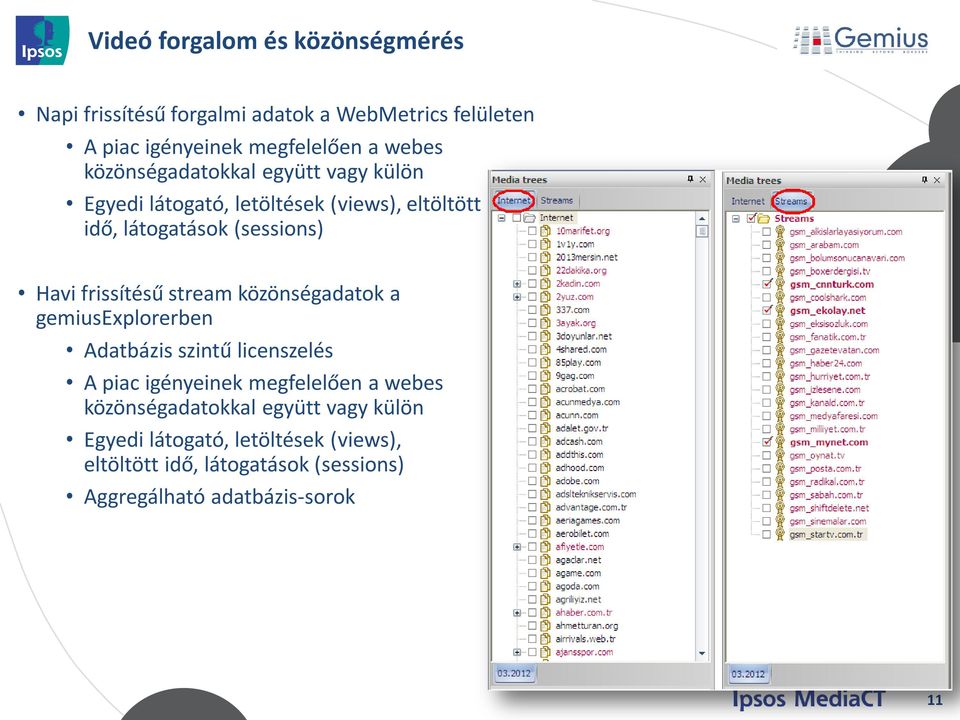Click folder icon of Streams root node

[763, 219]
